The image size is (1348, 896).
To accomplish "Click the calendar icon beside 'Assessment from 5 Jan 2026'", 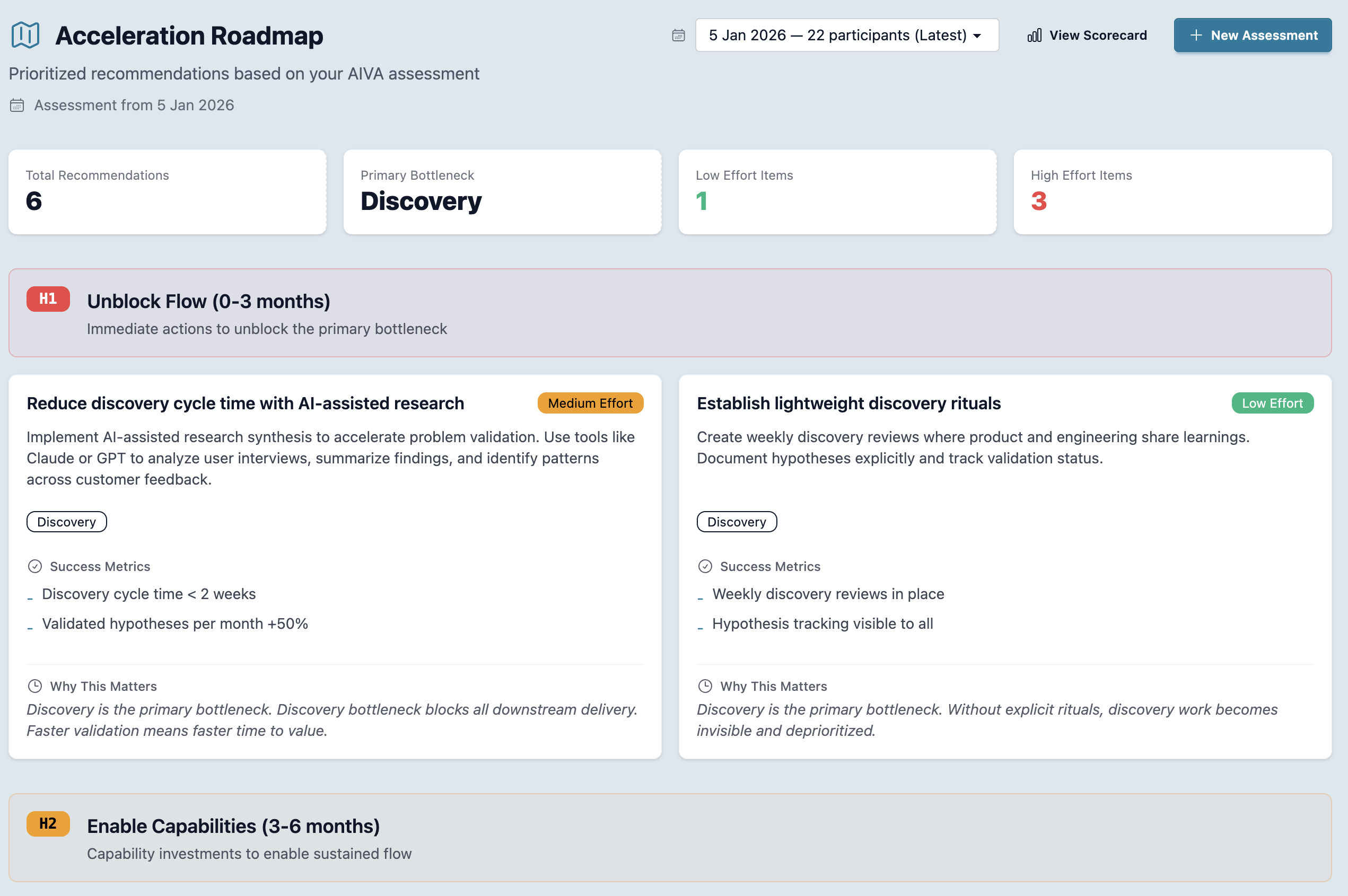I will tap(17, 105).
